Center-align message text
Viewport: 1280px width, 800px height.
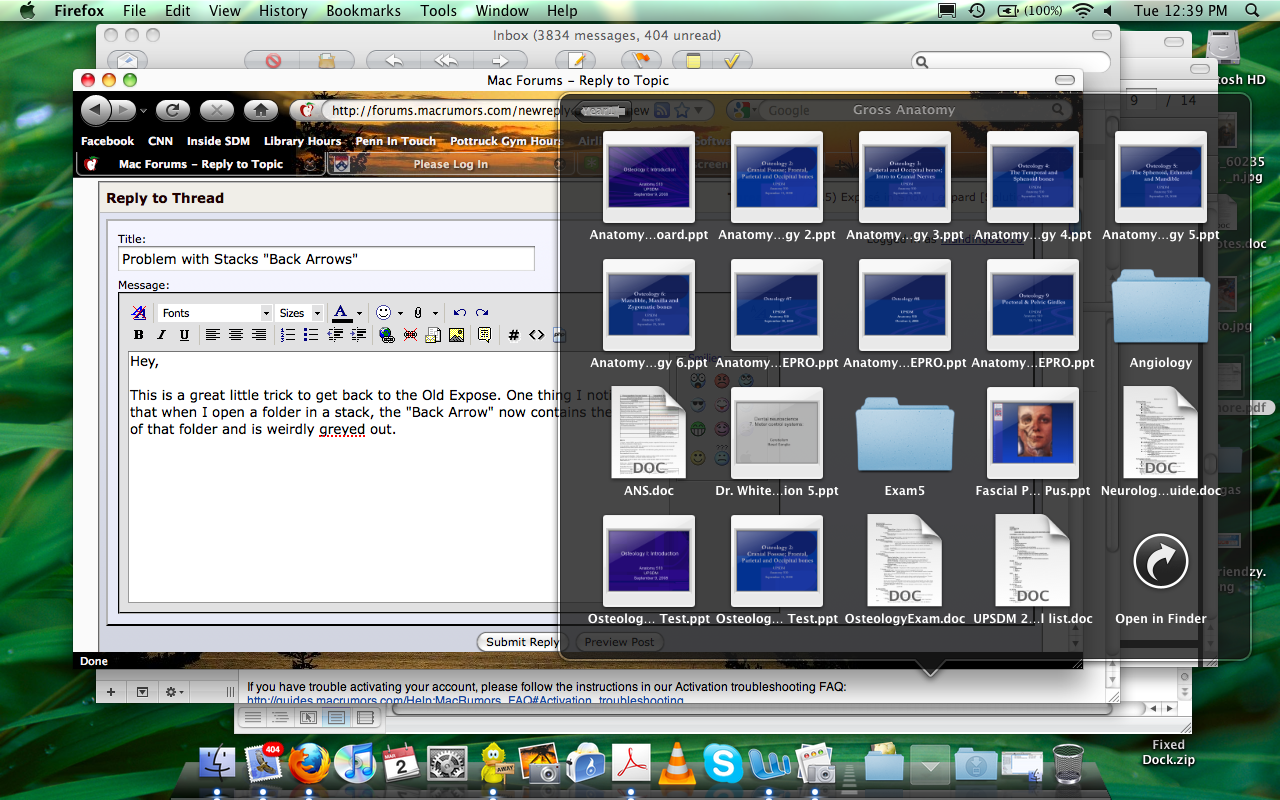pos(236,335)
